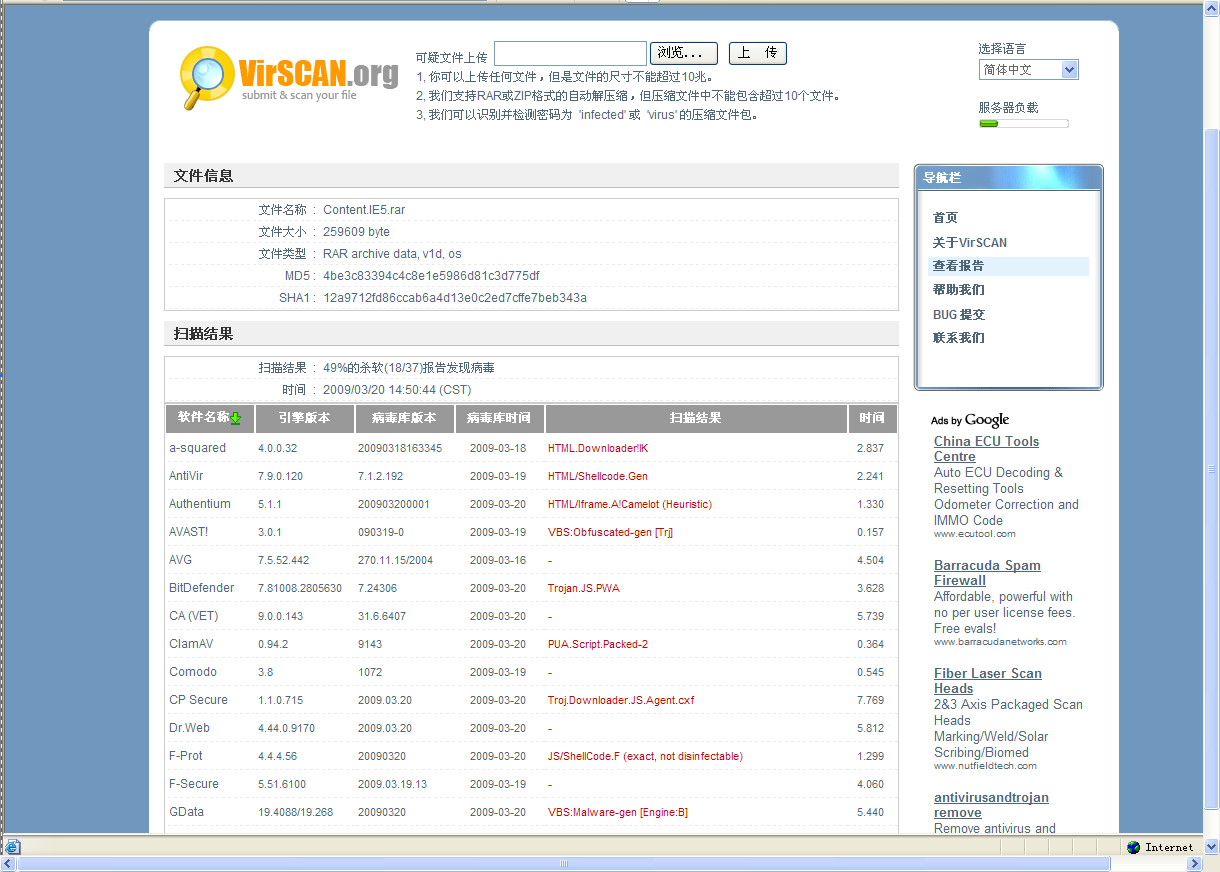Click the 上传 upload button

coord(758,53)
